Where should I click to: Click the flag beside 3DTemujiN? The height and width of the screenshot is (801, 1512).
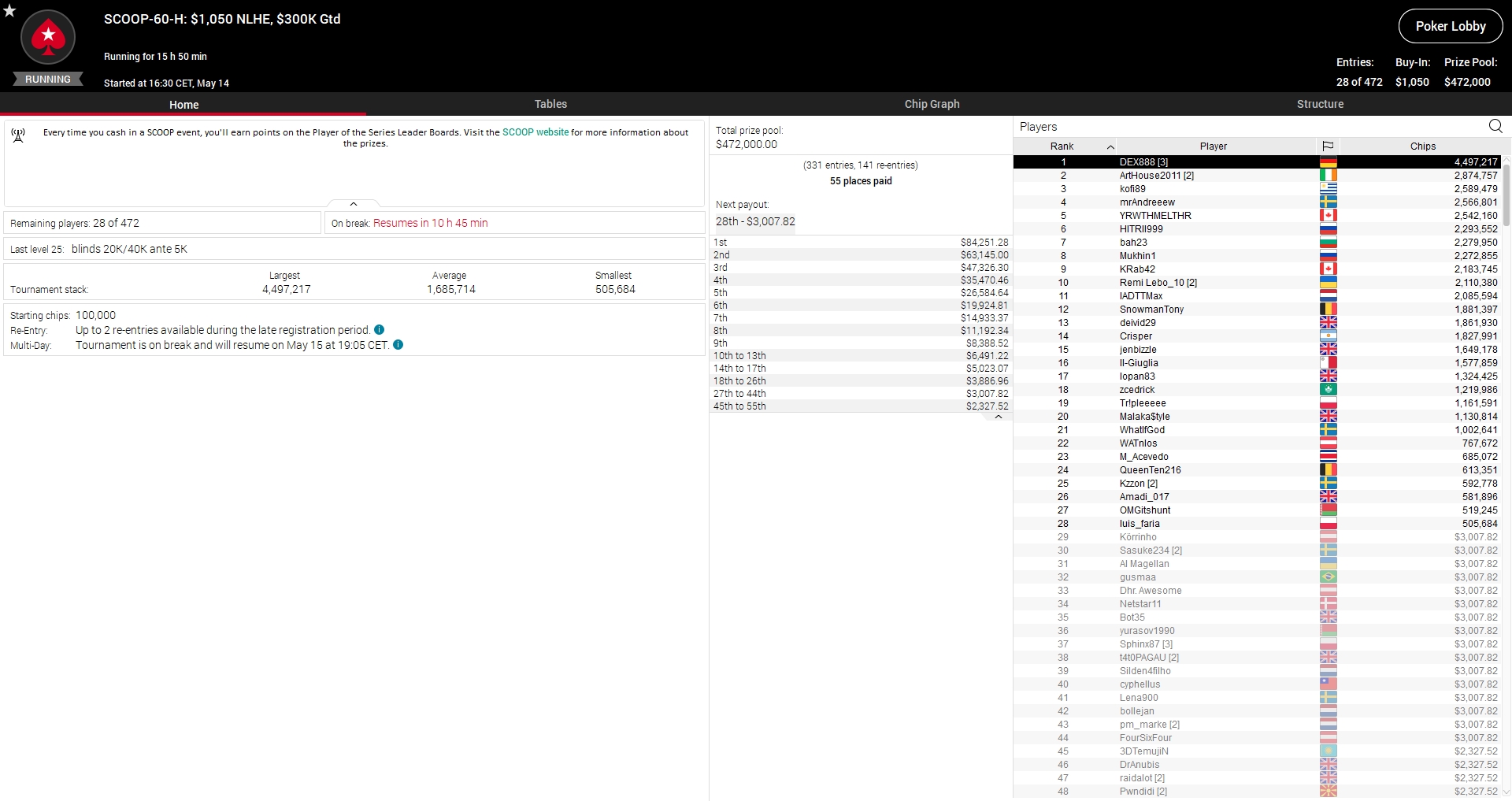click(x=1329, y=751)
